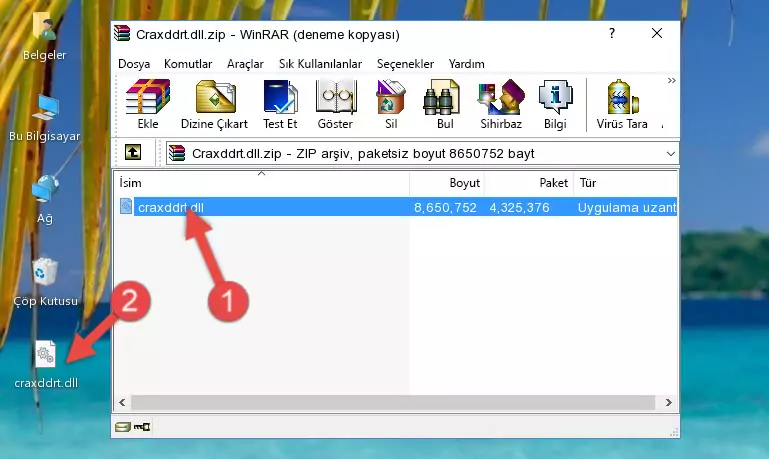
Task: Expand the toolbar overflow chevron
Action: 671,80
